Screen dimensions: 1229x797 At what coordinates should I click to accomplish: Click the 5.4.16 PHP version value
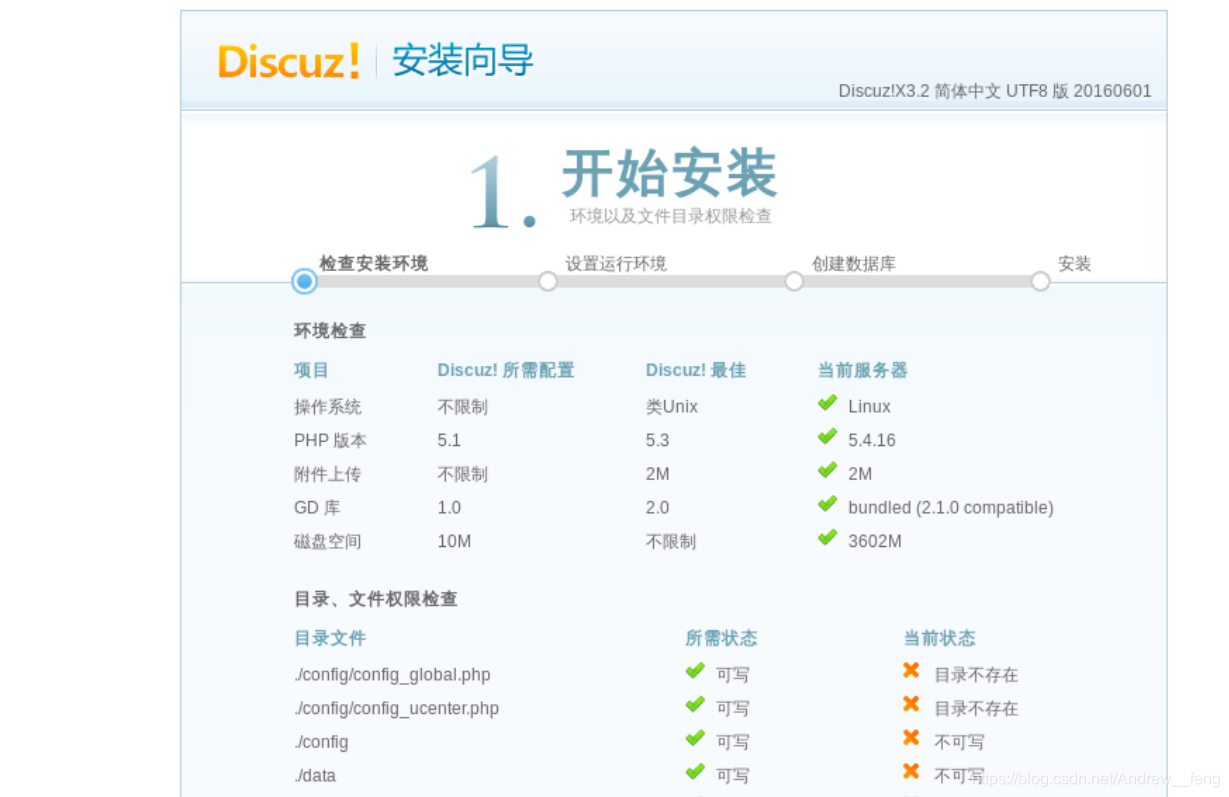pyautogui.click(x=872, y=440)
